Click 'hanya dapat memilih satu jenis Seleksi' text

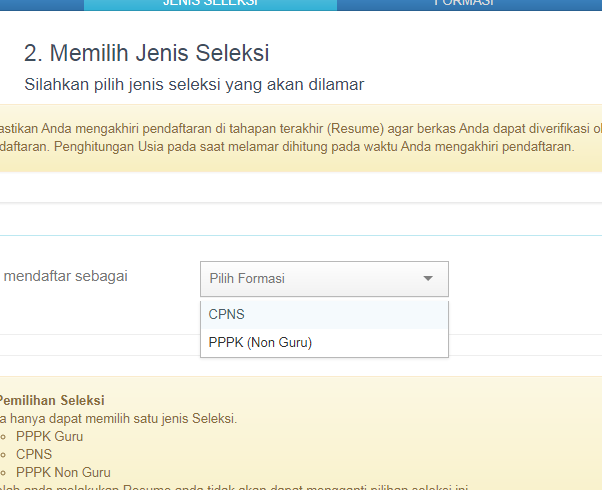123,418
